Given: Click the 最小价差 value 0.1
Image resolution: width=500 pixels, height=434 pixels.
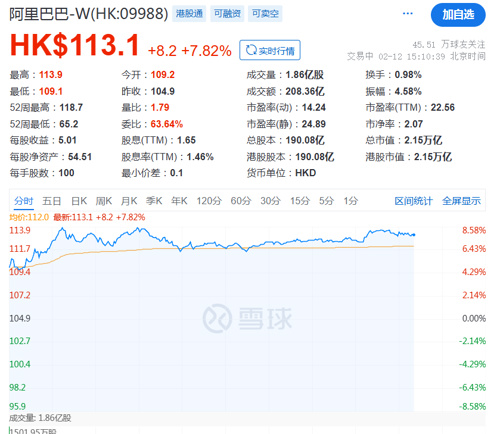Looking at the screenshot, I should click(x=176, y=173).
